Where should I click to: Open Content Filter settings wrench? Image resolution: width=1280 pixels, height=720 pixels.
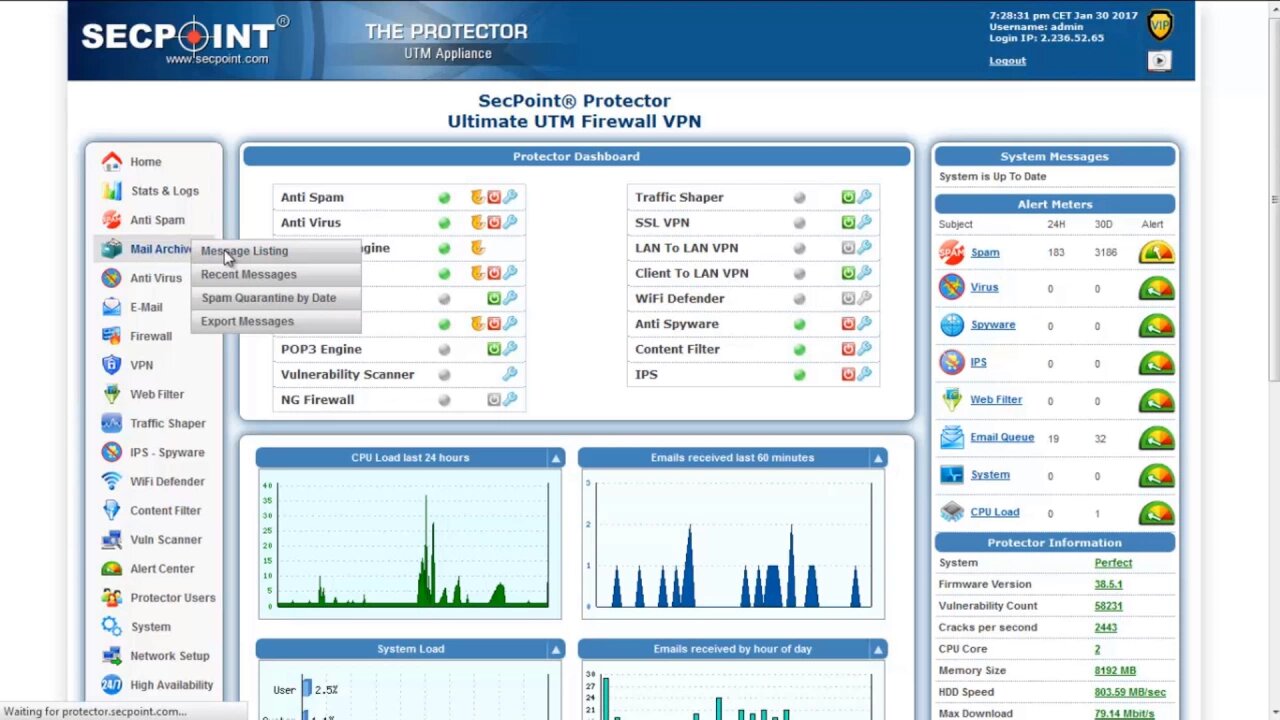point(864,349)
